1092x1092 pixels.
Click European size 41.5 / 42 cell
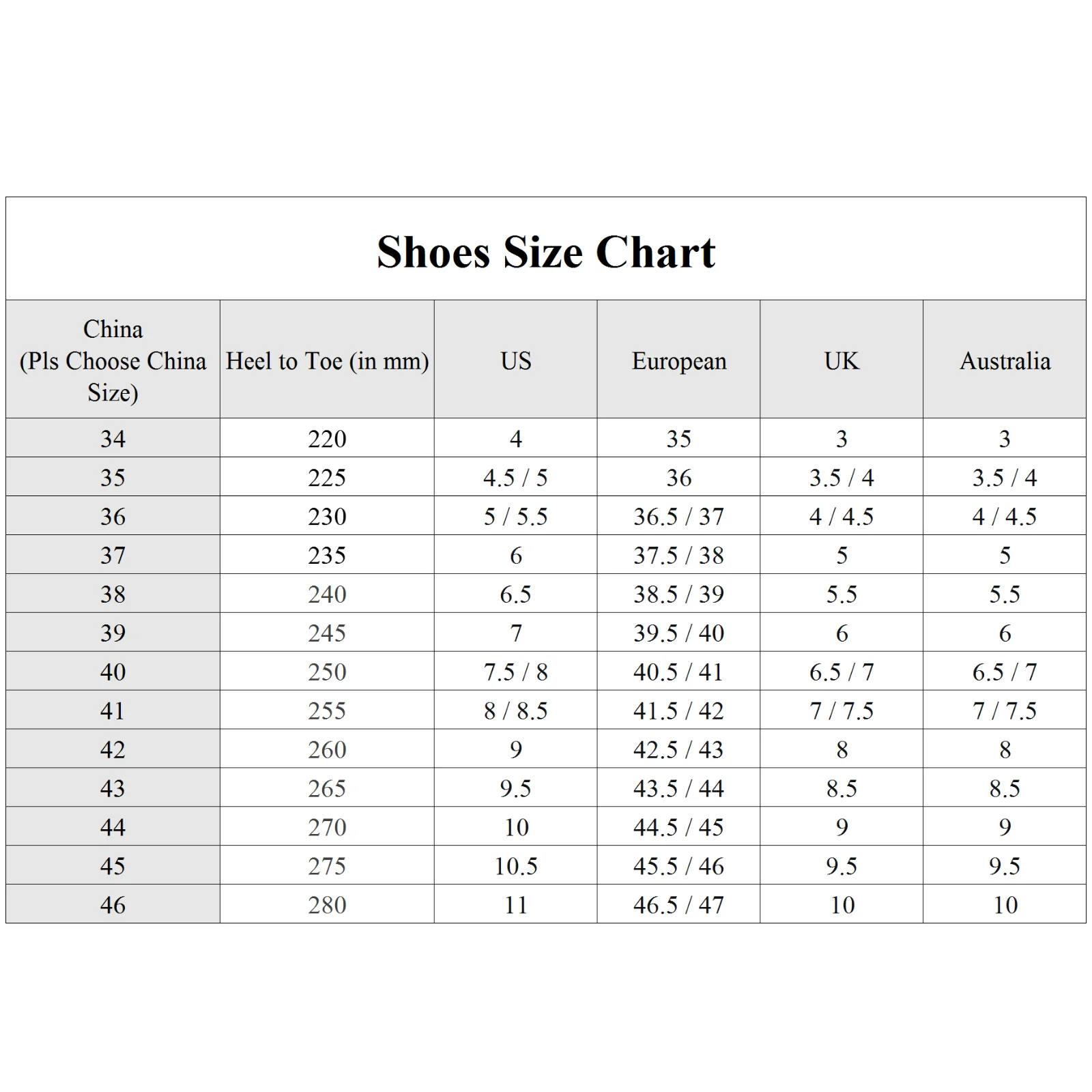point(679,710)
